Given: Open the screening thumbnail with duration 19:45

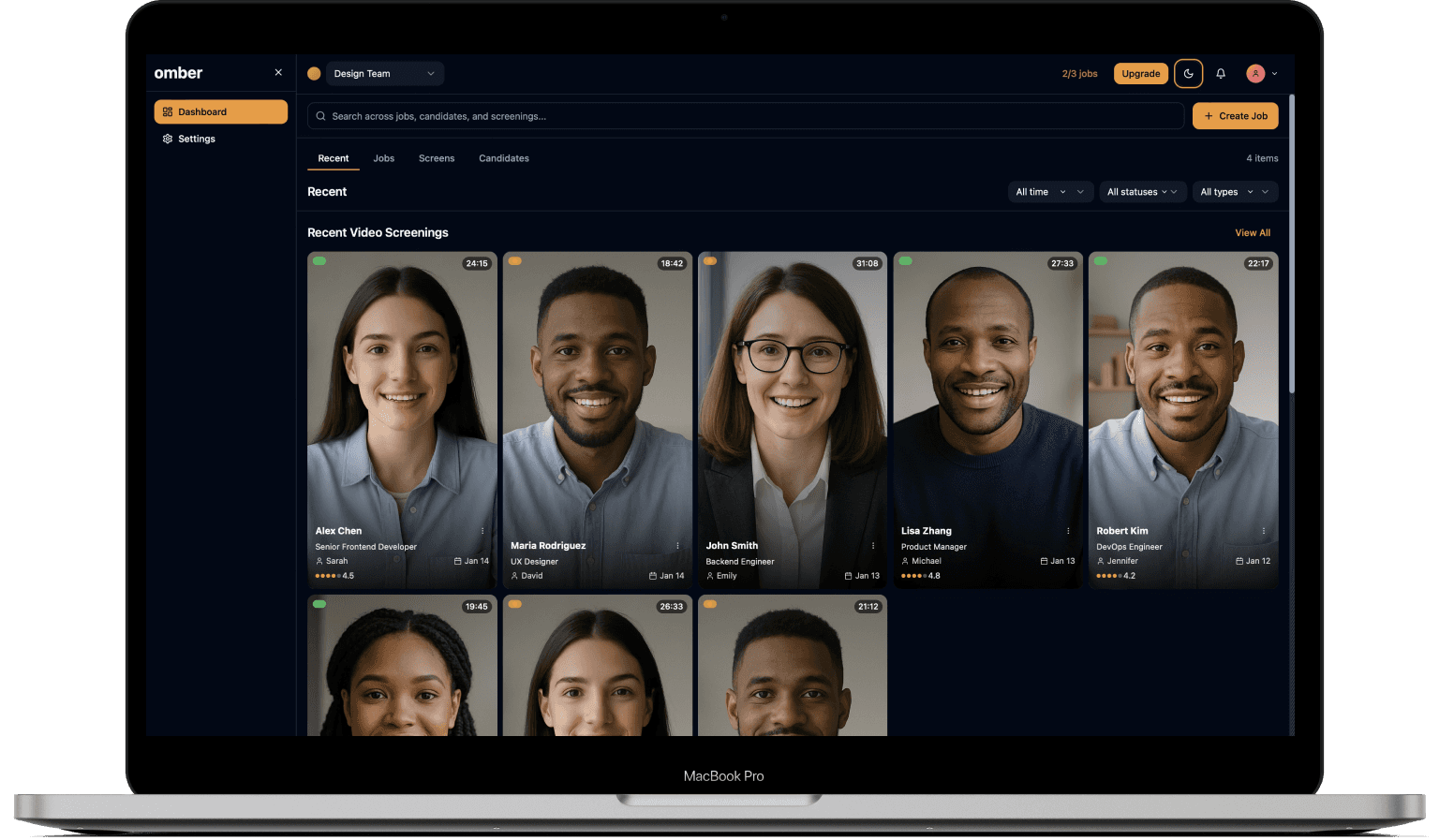Looking at the screenshot, I should [x=402, y=665].
